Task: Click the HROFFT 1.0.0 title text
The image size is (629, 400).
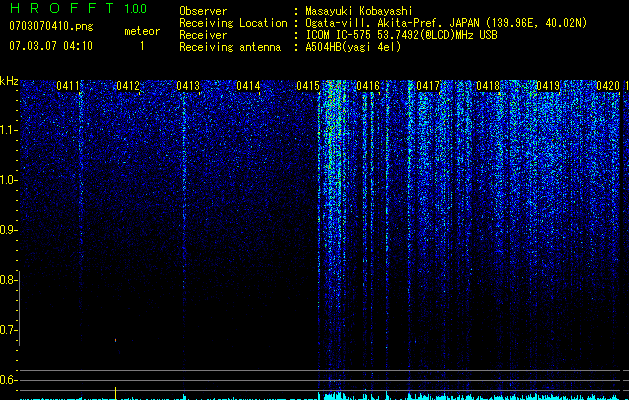Action: tap(78, 8)
